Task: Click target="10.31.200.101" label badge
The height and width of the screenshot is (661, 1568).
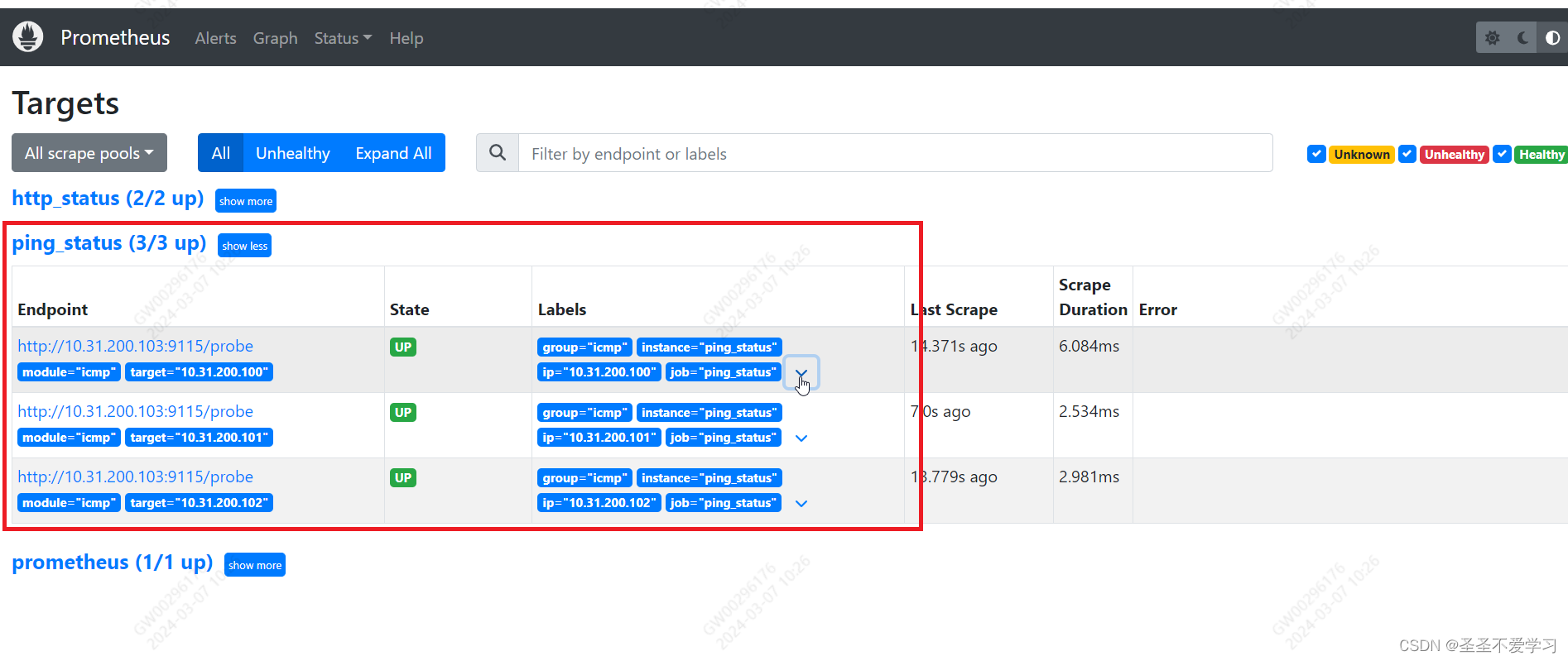Action: 199,438
